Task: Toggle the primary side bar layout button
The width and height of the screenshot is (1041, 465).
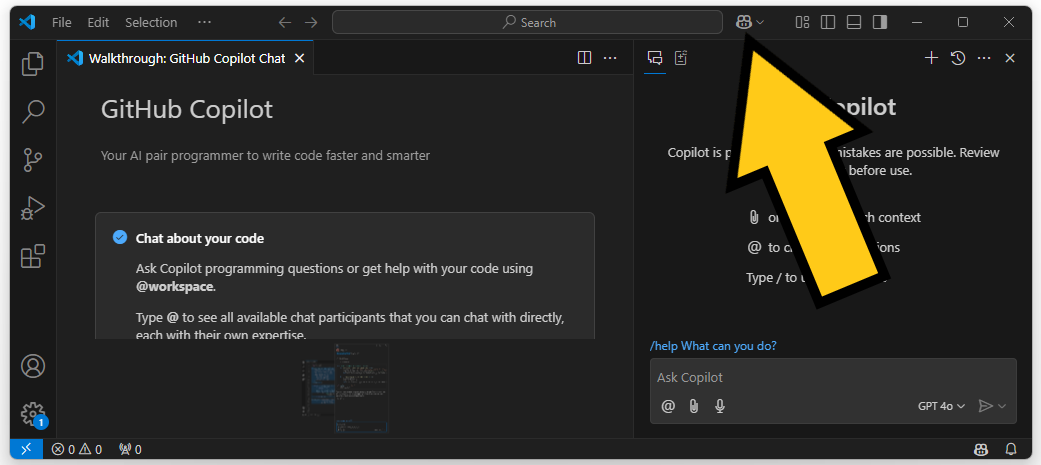Action: click(828, 22)
